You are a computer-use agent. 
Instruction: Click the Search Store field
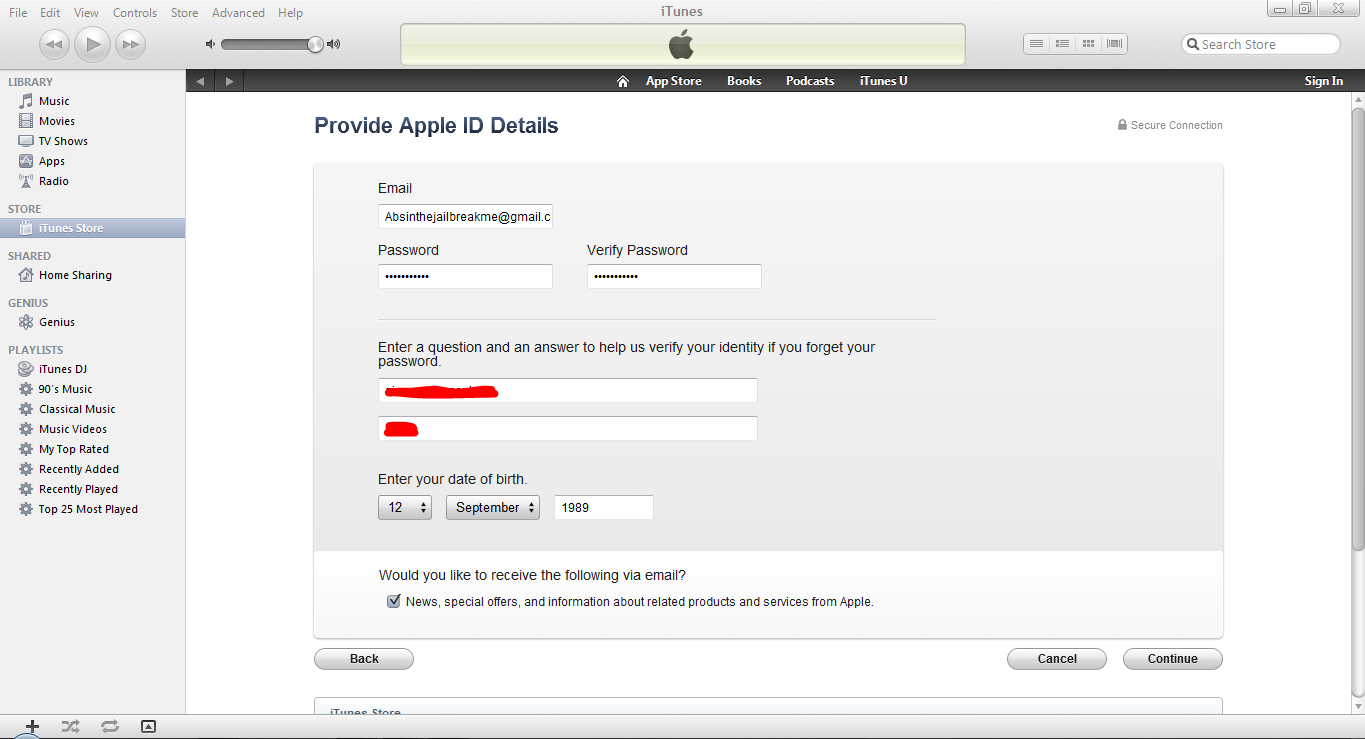pyautogui.click(x=1260, y=44)
